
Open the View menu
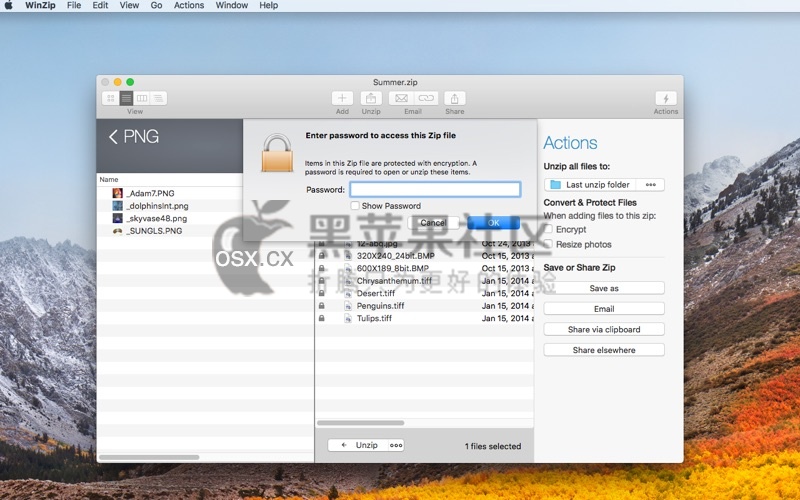(x=129, y=5)
